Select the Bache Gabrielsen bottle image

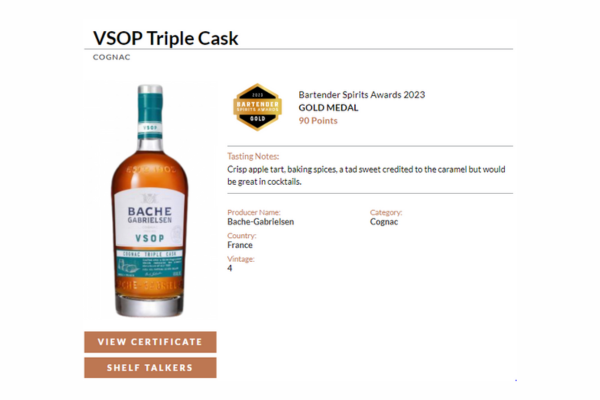tap(150, 201)
